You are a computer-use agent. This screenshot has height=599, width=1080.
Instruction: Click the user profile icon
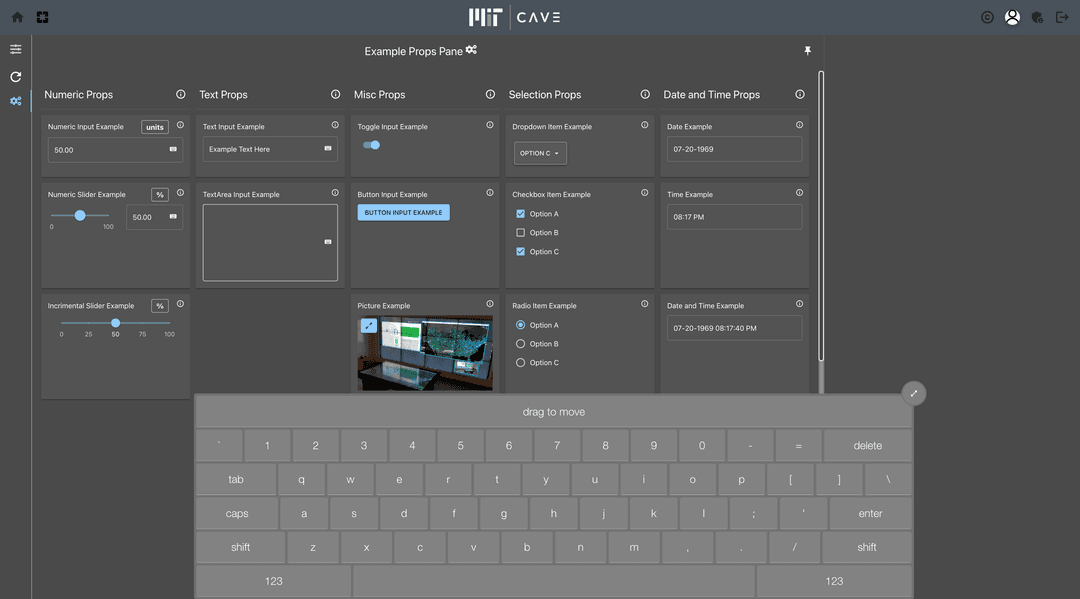click(x=1012, y=17)
